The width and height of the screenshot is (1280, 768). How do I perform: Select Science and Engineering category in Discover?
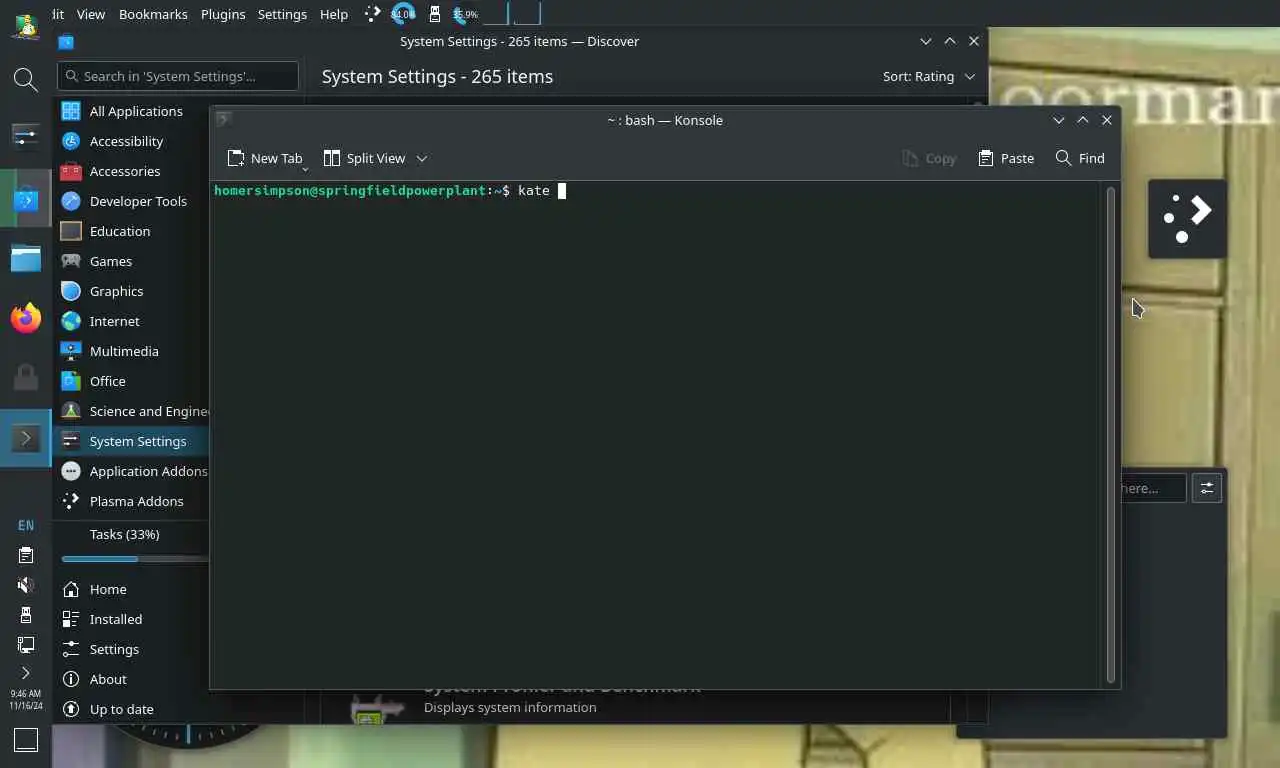tap(131, 411)
